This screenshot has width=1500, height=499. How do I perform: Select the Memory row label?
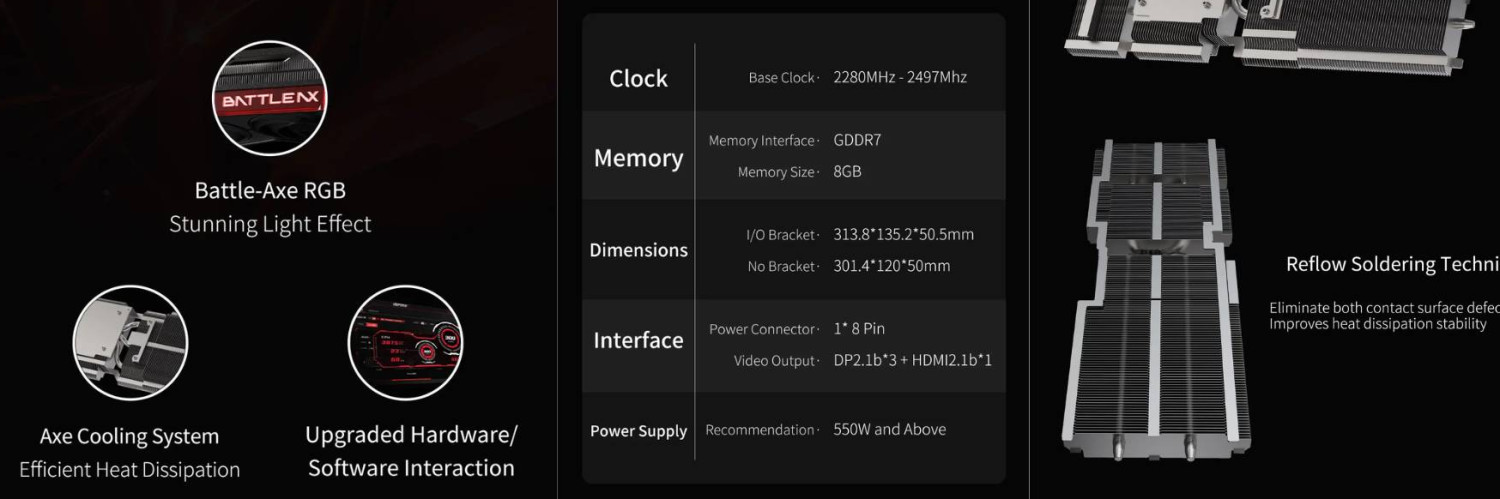(x=638, y=158)
